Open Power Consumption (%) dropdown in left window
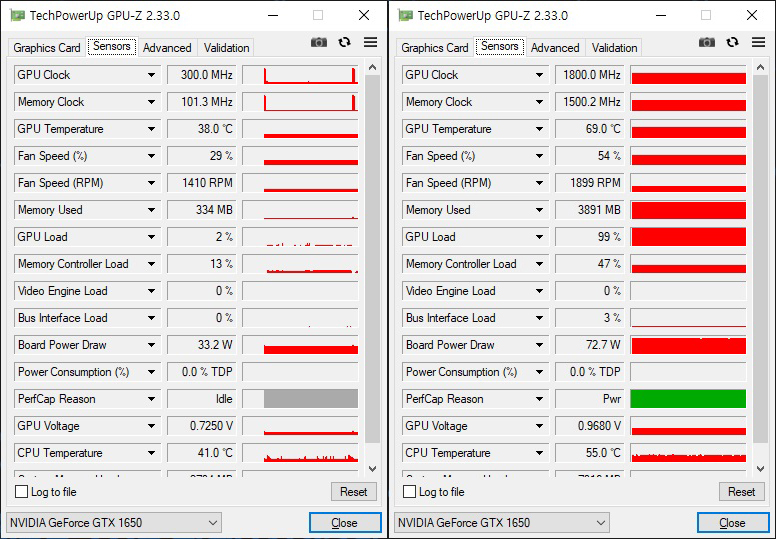776x539 pixels. [x=151, y=372]
